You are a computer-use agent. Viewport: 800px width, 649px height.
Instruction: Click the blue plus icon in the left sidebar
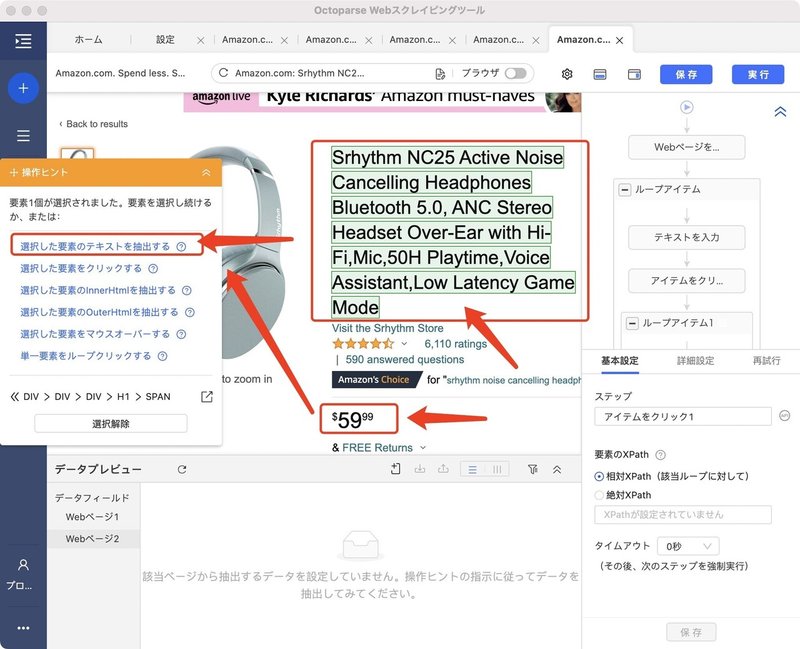click(23, 88)
